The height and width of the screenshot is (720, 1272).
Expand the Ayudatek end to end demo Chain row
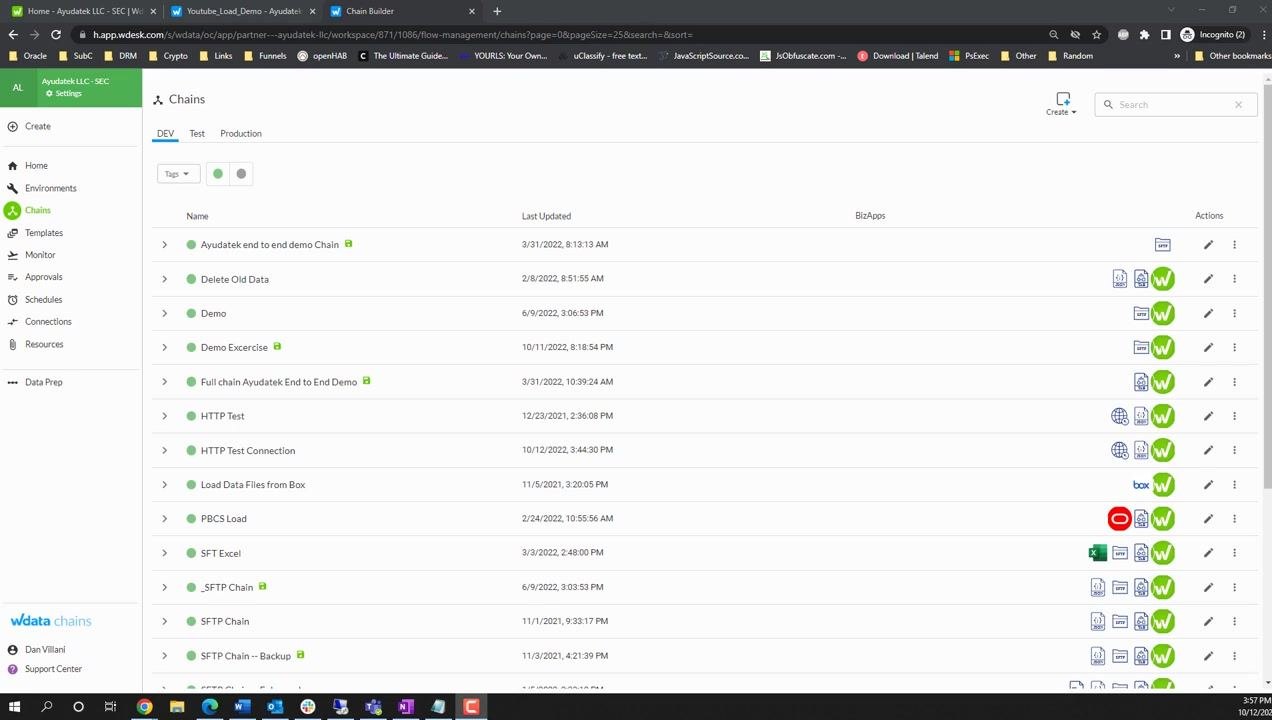click(165, 245)
